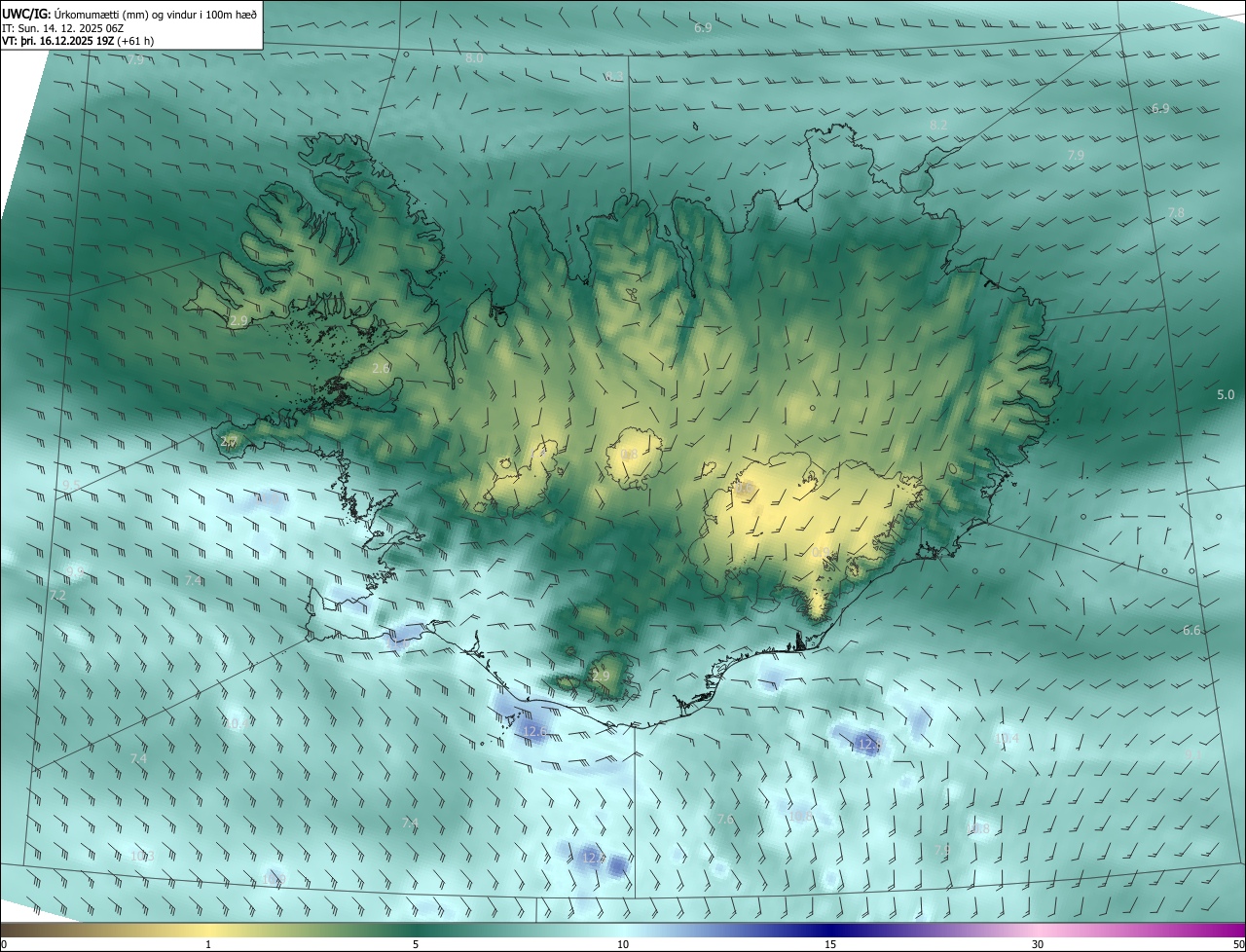The image size is (1246, 952).
Task: Click the '12.2' value label on the map
Action: [594, 859]
